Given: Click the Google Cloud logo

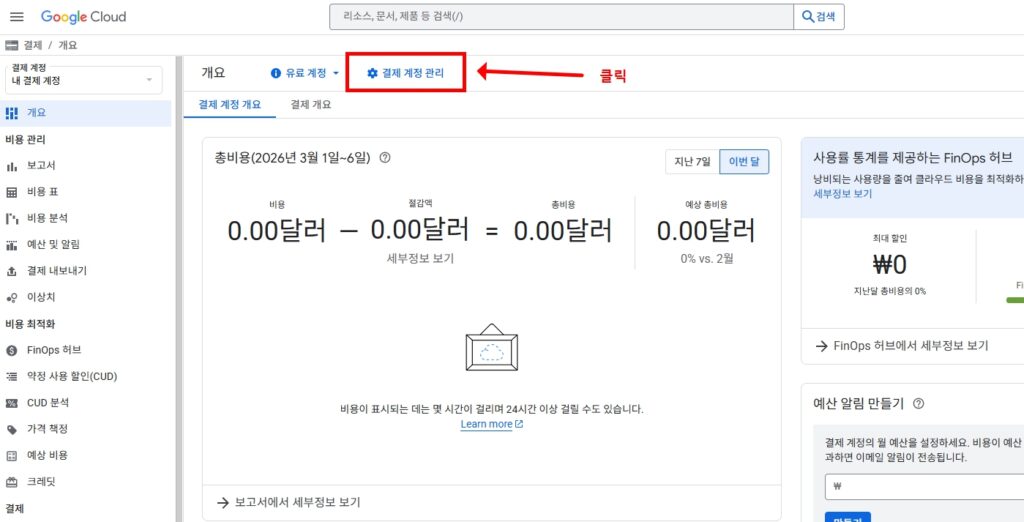Looking at the screenshot, I should click(x=84, y=17).
